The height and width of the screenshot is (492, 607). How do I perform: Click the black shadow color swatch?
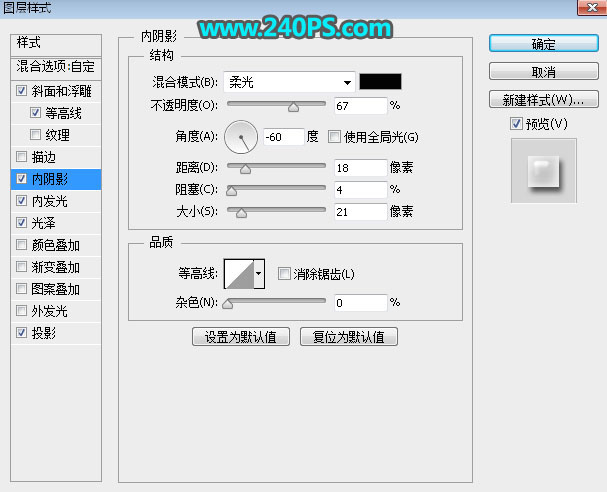coord(380,82)
